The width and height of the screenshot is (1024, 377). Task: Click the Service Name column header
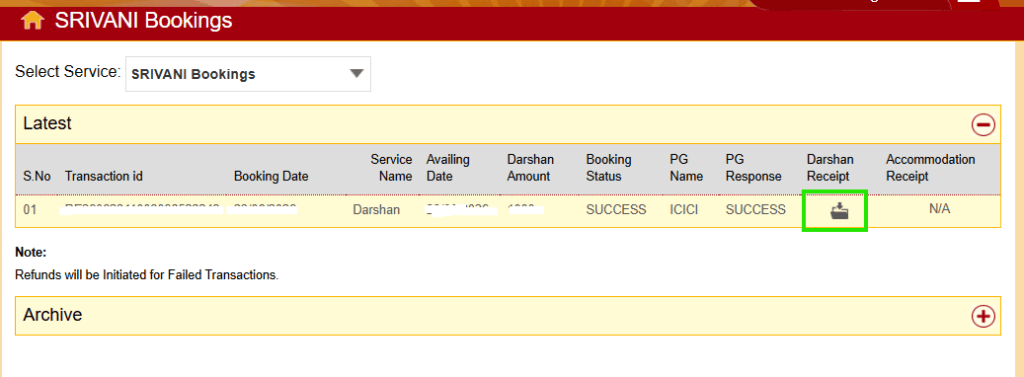[391, 168]
